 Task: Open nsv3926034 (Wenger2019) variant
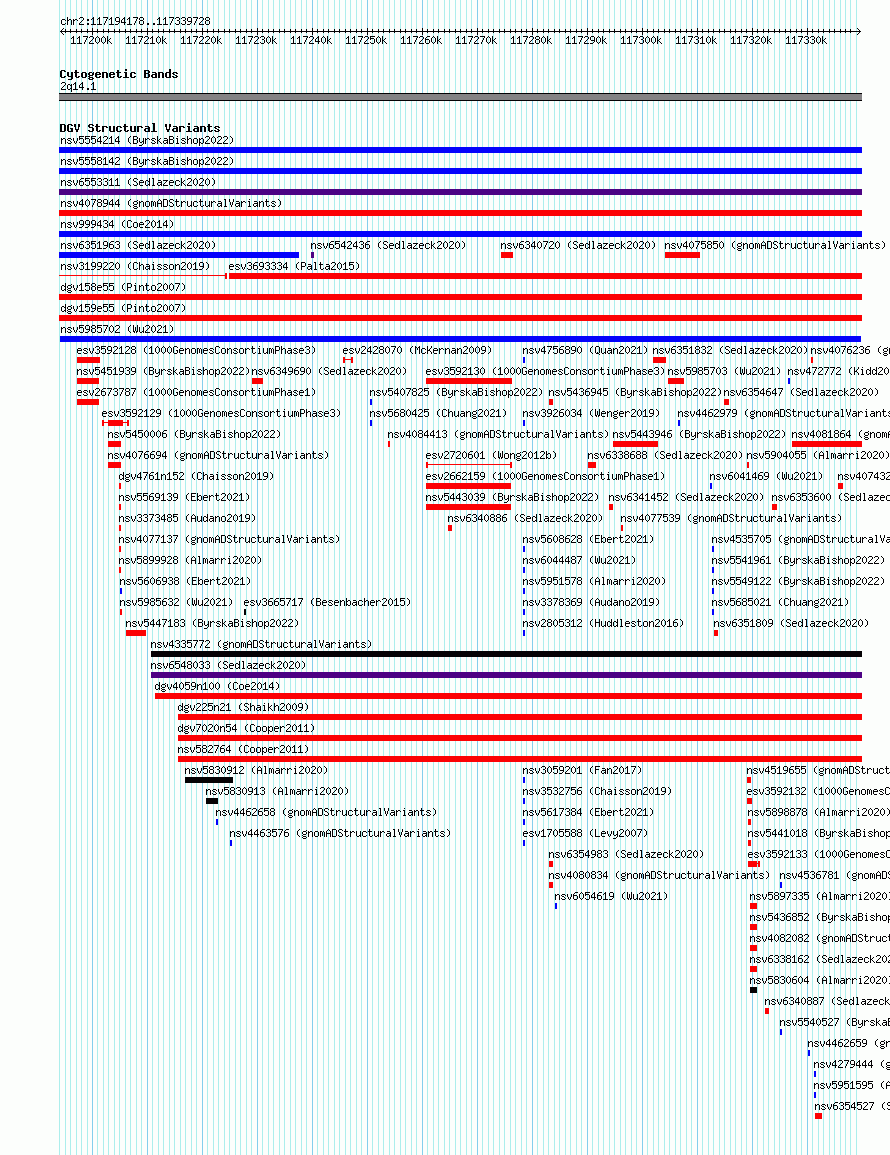click(x=592, y=413)
